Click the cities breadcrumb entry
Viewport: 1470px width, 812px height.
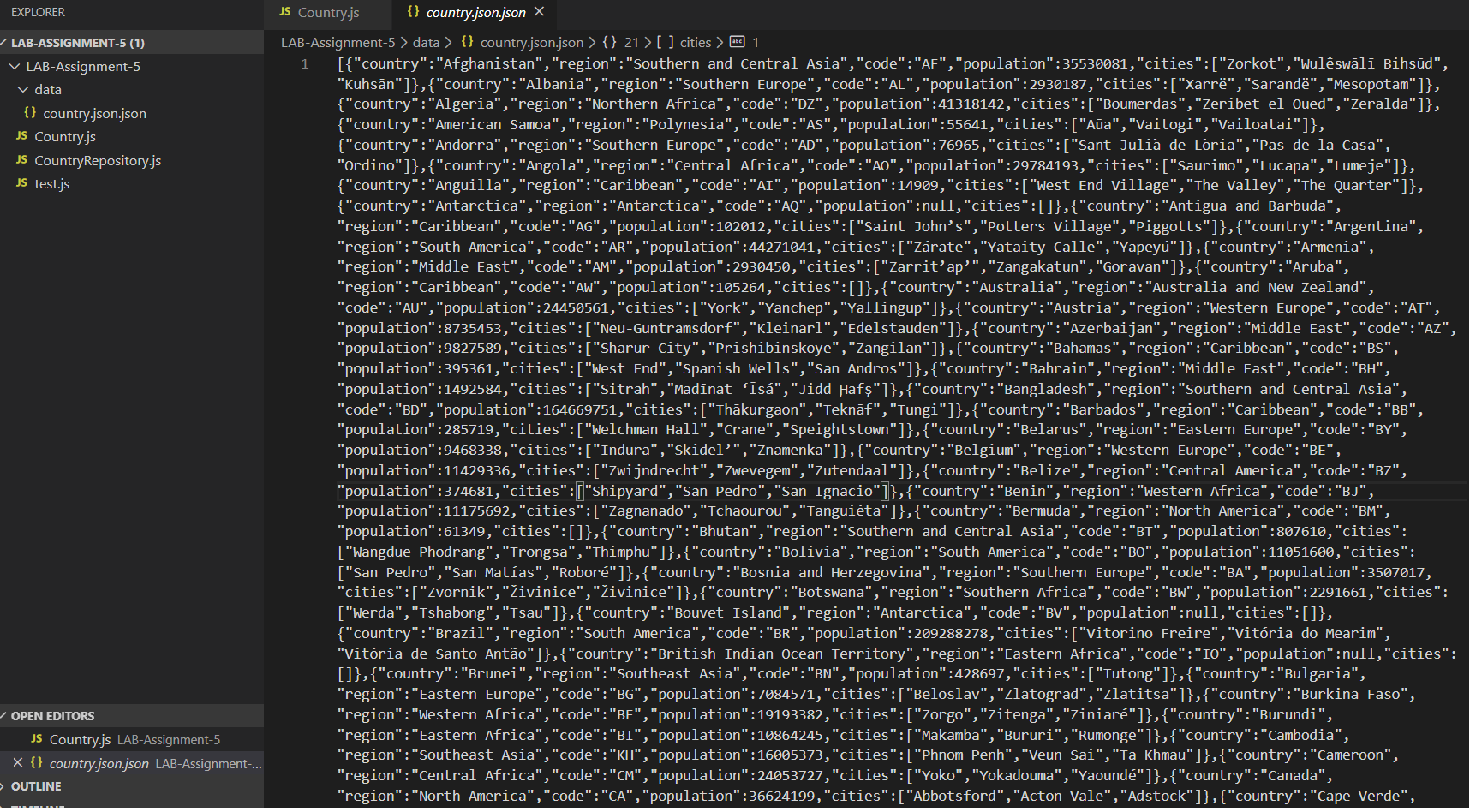(x=696, y=42)
